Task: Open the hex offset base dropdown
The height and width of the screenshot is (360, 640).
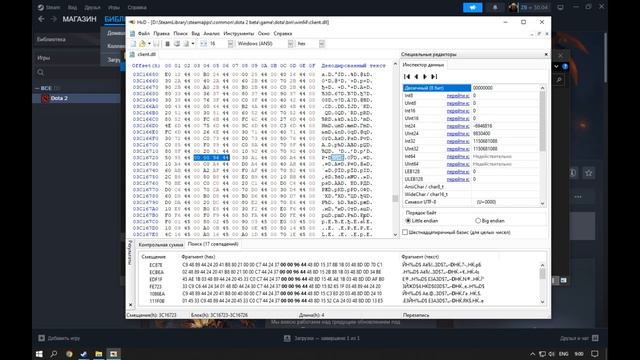Action: click(322, 44)
